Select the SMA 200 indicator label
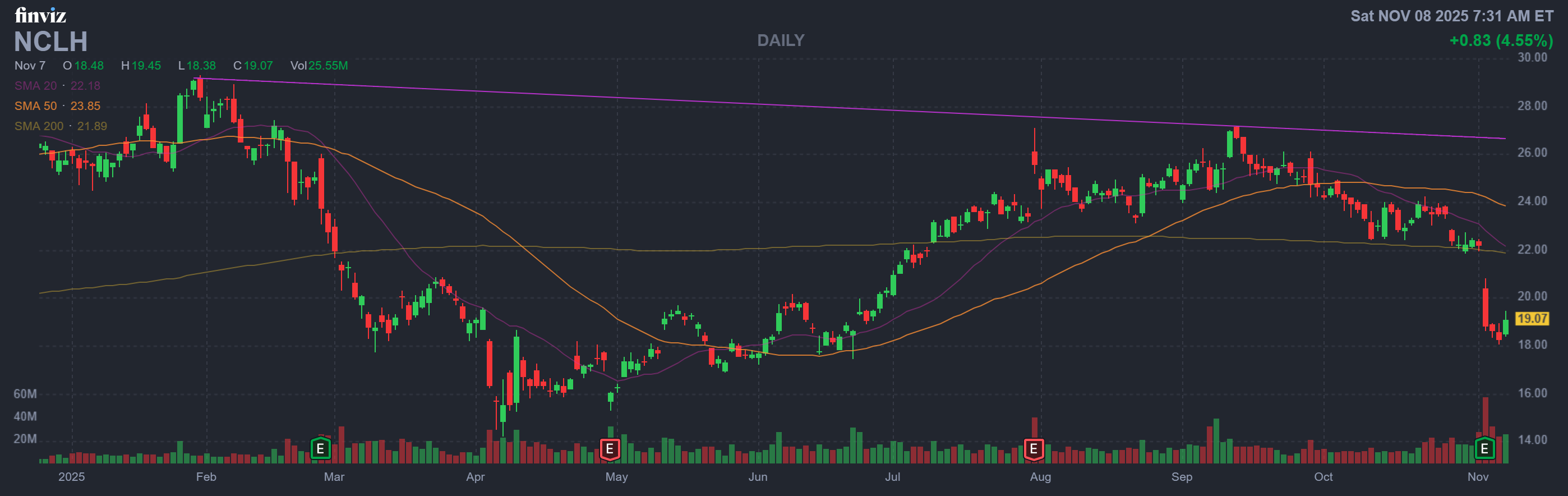Screen dimensions: 1568x496 click(x=60, y=126)
